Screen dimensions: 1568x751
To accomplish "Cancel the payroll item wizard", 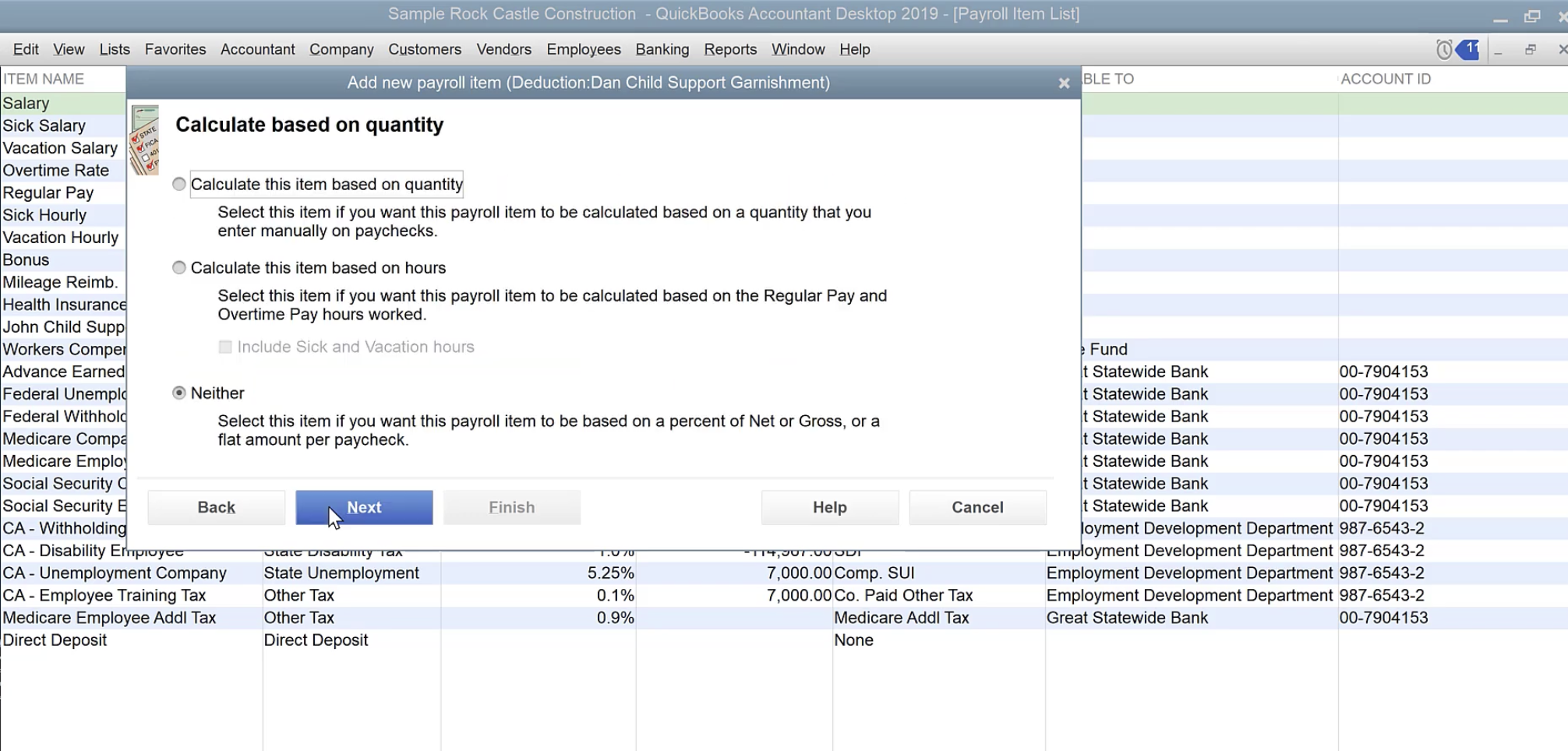I will coord(977,508).
